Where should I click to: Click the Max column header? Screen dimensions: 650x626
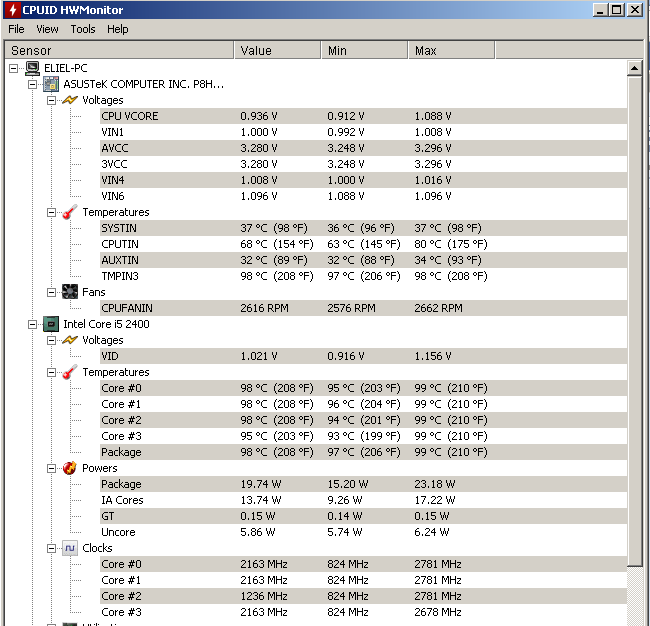click(451, 50)
